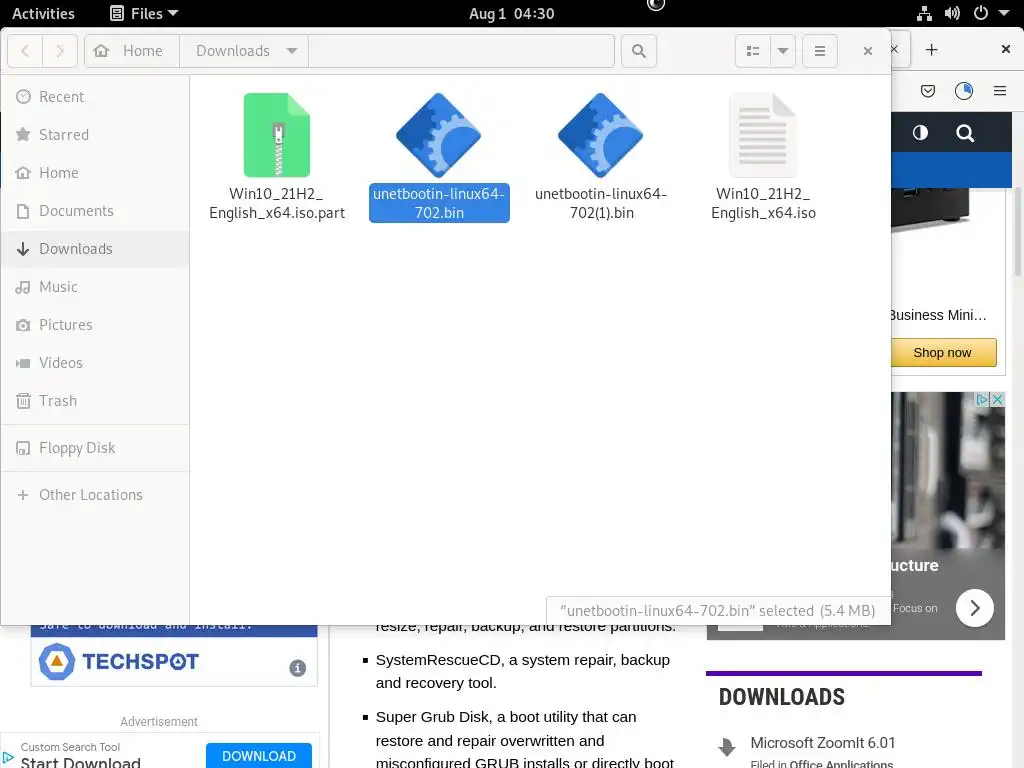Image resolution: width=1024 pixels, height=768 pixels.
Task: Open the Activities overview
Action: 43,13
